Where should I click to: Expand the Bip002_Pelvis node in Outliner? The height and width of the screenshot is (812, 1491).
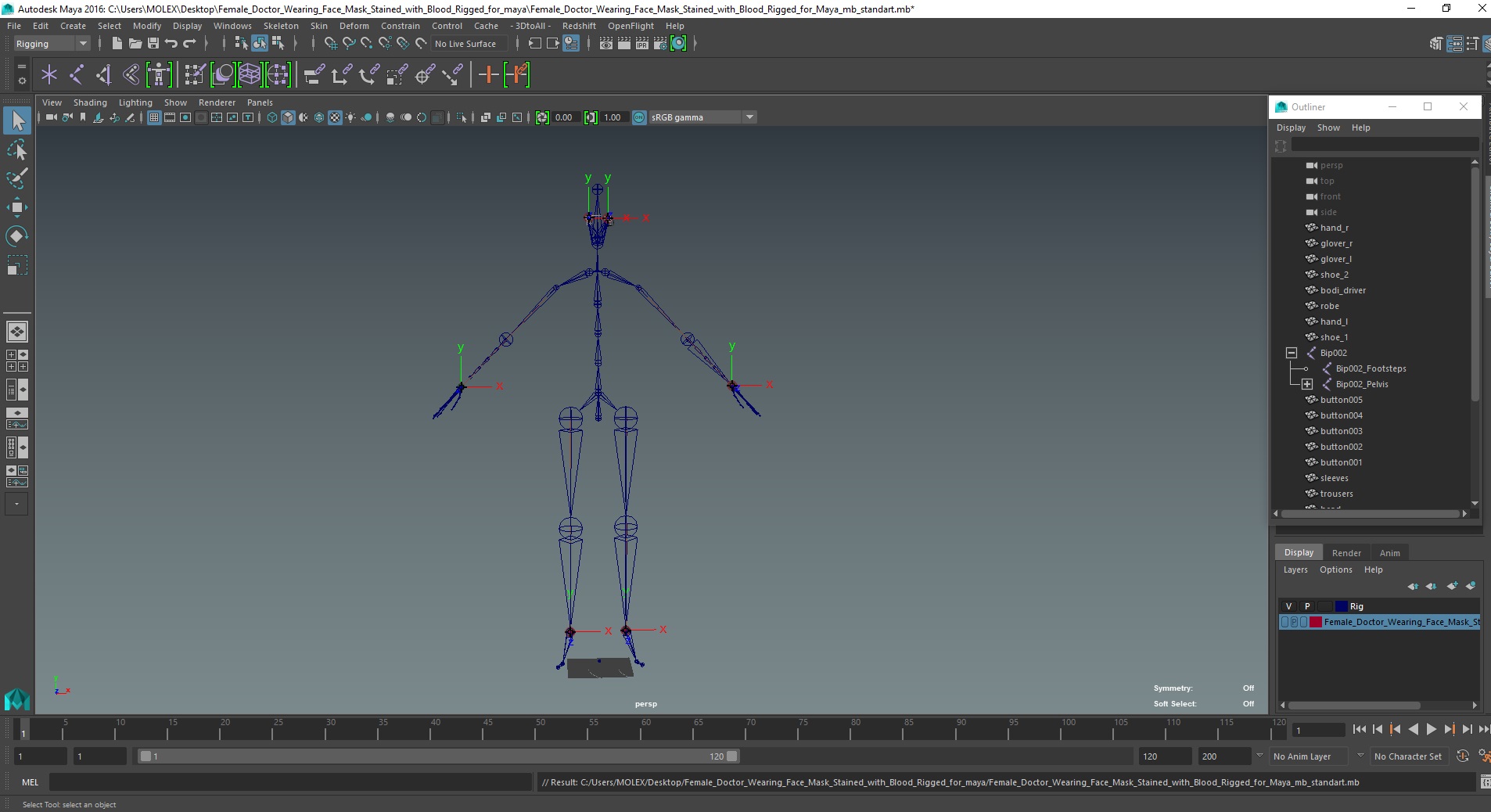(1307, 384)
